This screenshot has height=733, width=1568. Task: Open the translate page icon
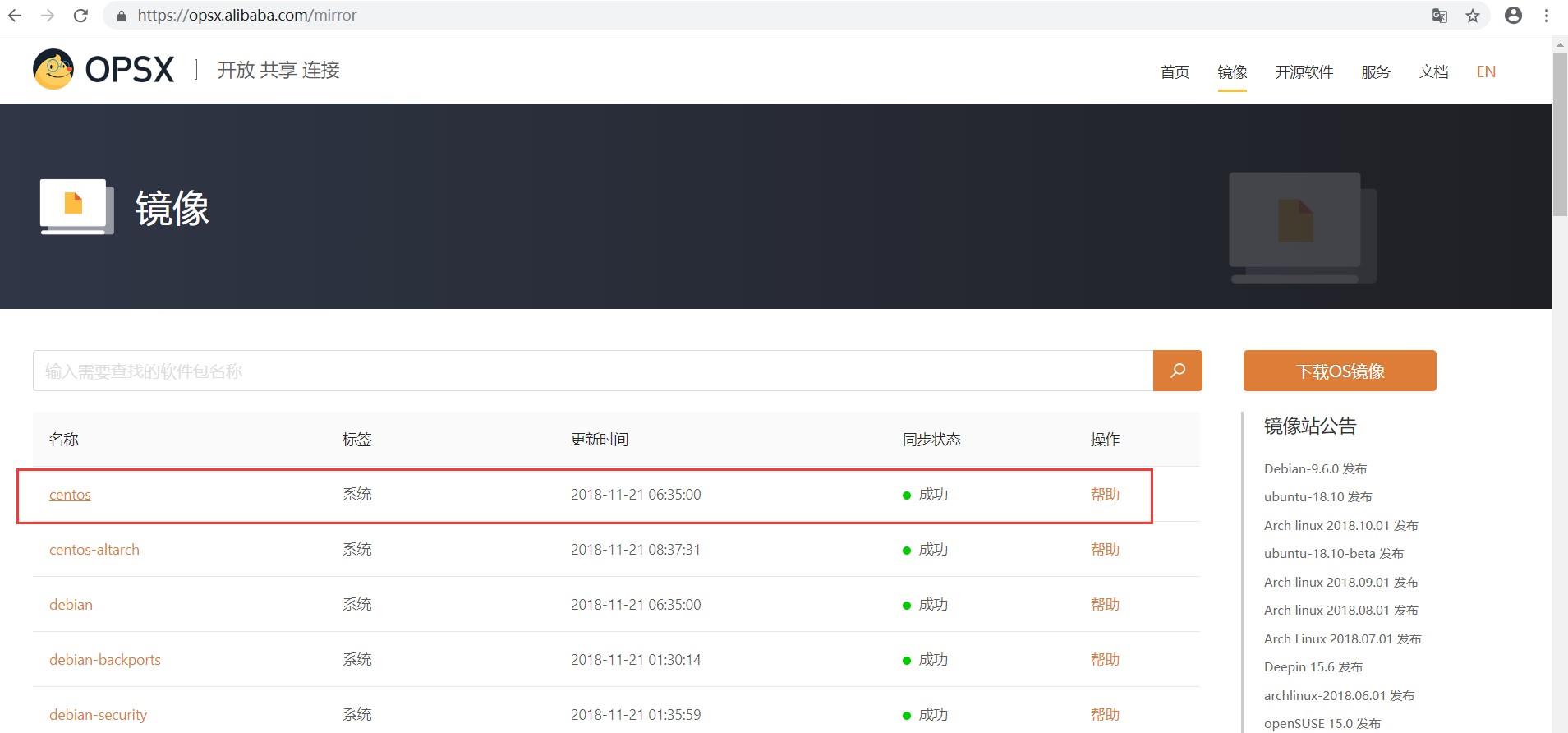(x=1439, y=16)
